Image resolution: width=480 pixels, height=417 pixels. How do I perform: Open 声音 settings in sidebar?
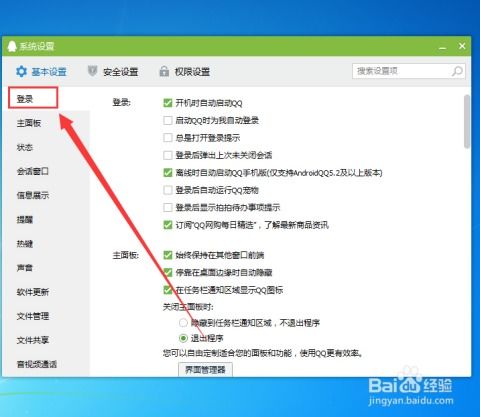(x=25, y=267)
